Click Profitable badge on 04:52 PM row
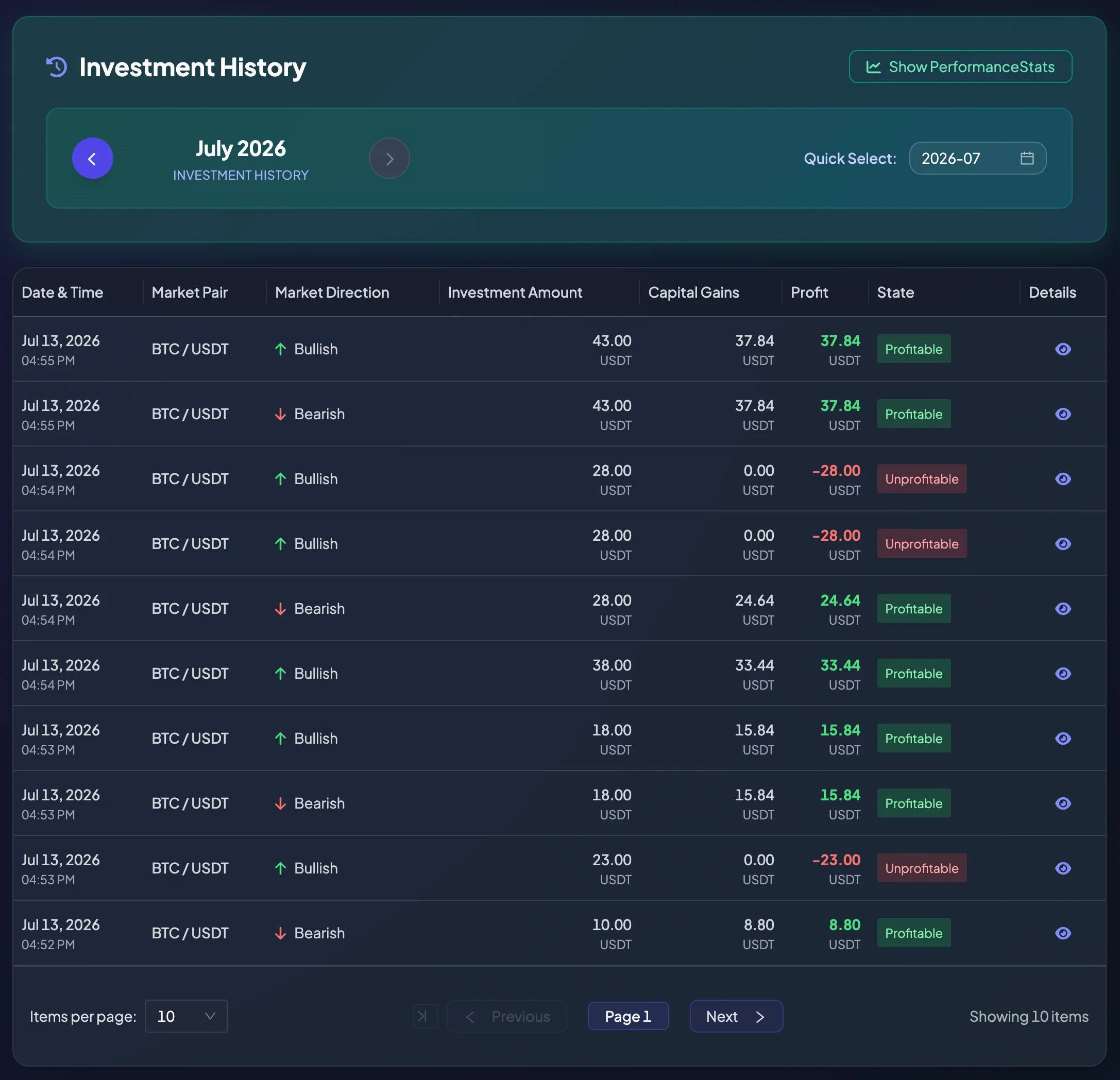This screenshot has width=1120, height=1080. coord(914,933)
